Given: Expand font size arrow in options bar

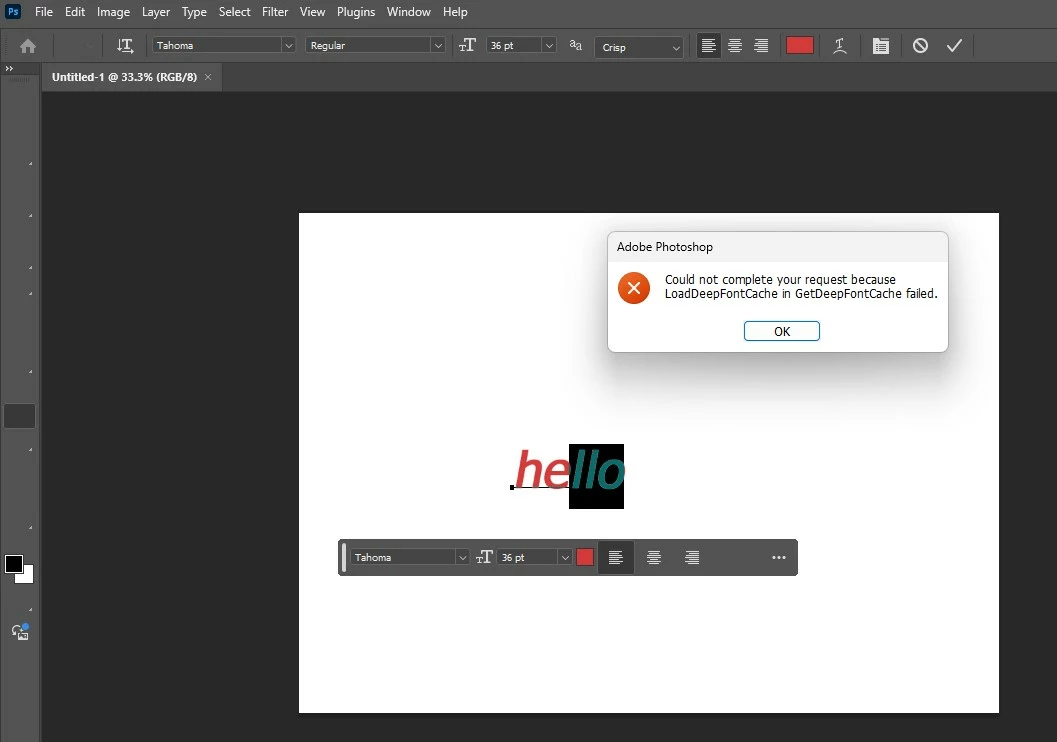Looking at the screenshot, I should pyautogui.click(x=549, y=45).
